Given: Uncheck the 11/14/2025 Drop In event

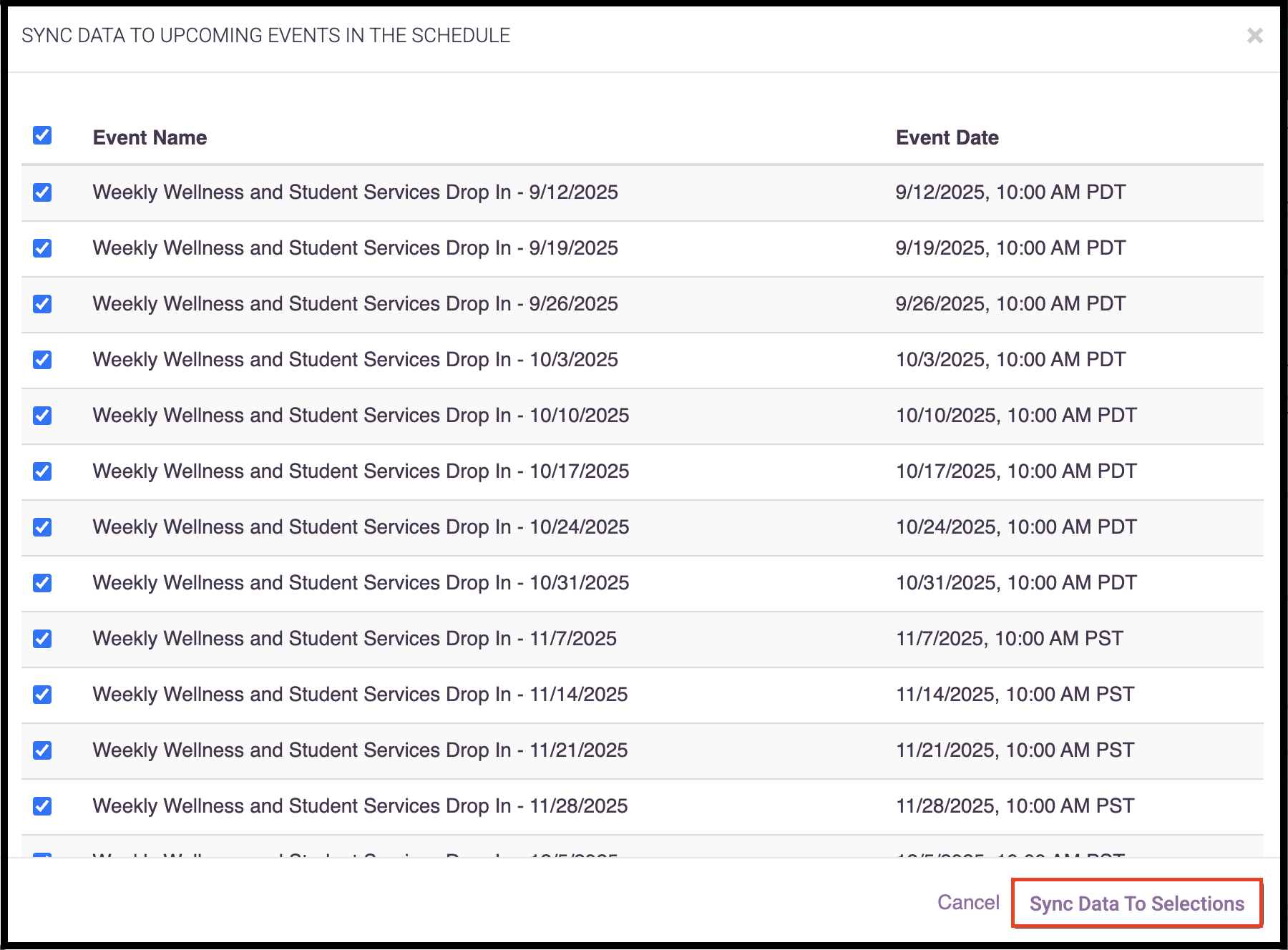Looking at the screenshot, I should click(x=42, y=695).
